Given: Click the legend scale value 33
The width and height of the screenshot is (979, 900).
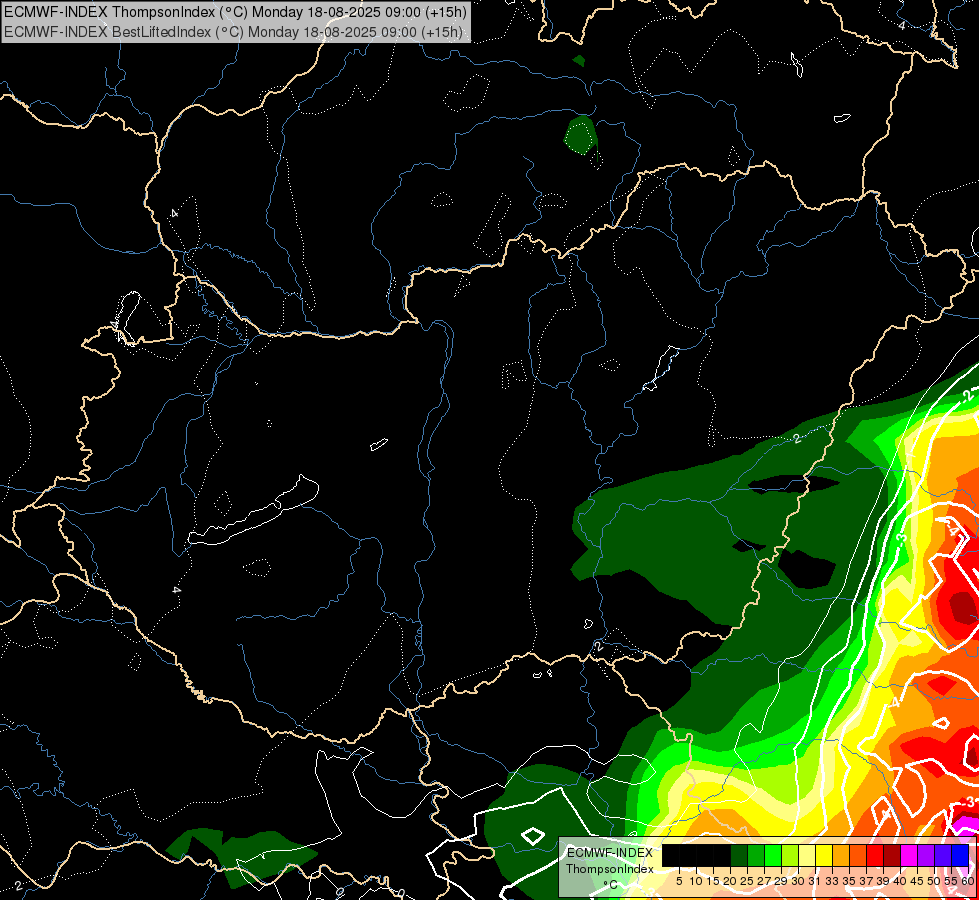Looking at the screenshot, I should 832,881.
